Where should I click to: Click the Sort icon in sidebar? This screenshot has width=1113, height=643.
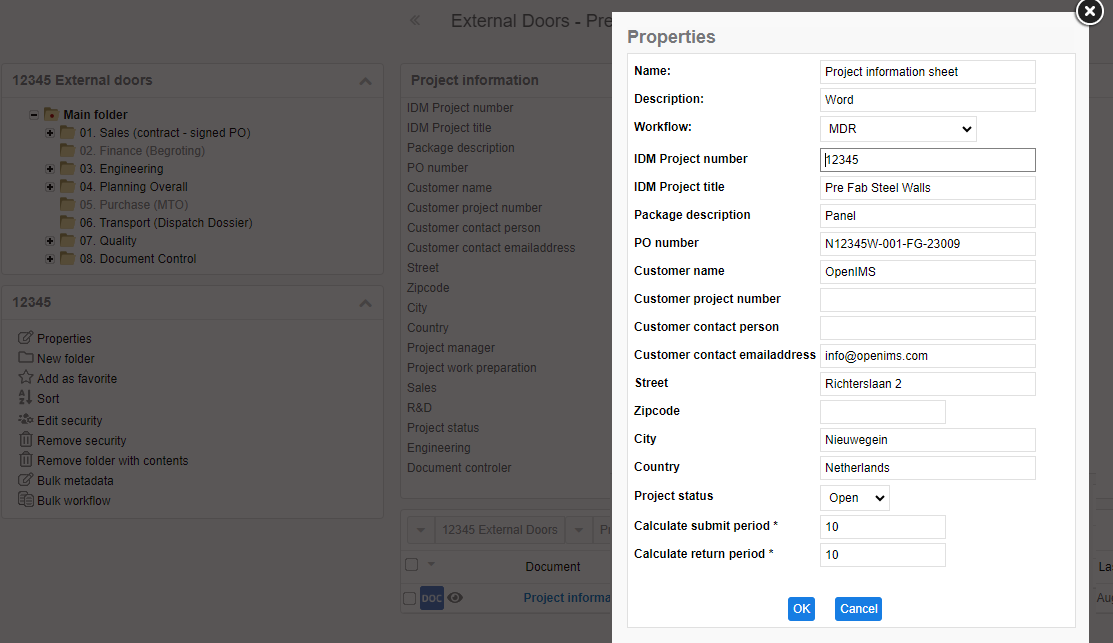pos(26,398)
